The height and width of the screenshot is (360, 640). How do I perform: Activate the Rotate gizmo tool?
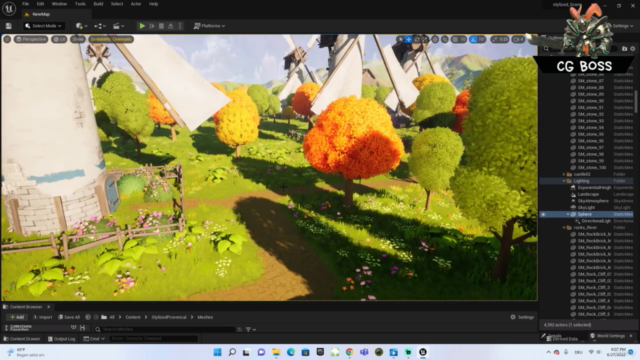pyautogui.click(x=417, y=39)
